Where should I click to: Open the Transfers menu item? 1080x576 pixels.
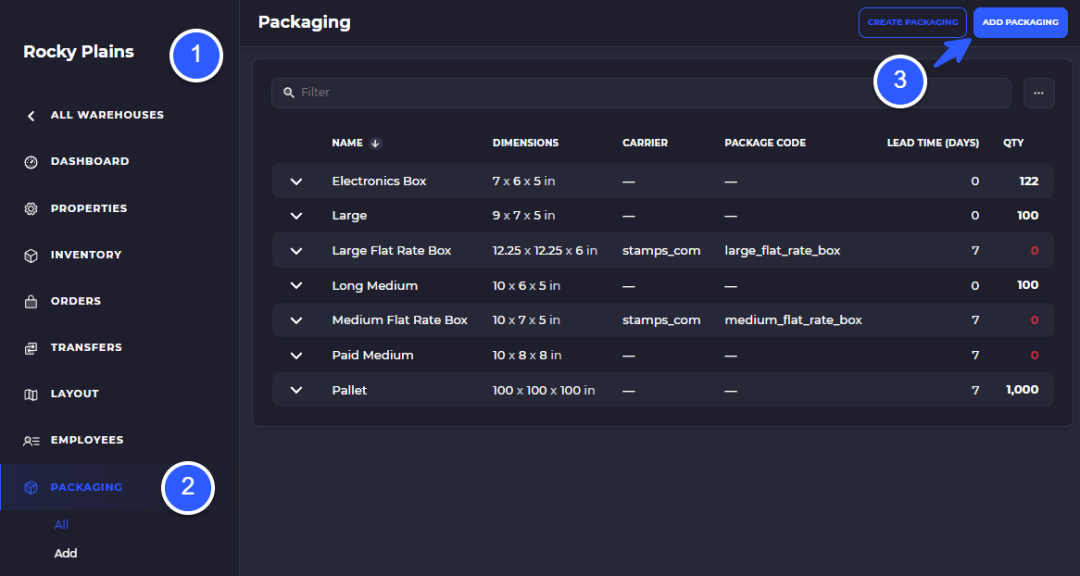click(86, 347)
